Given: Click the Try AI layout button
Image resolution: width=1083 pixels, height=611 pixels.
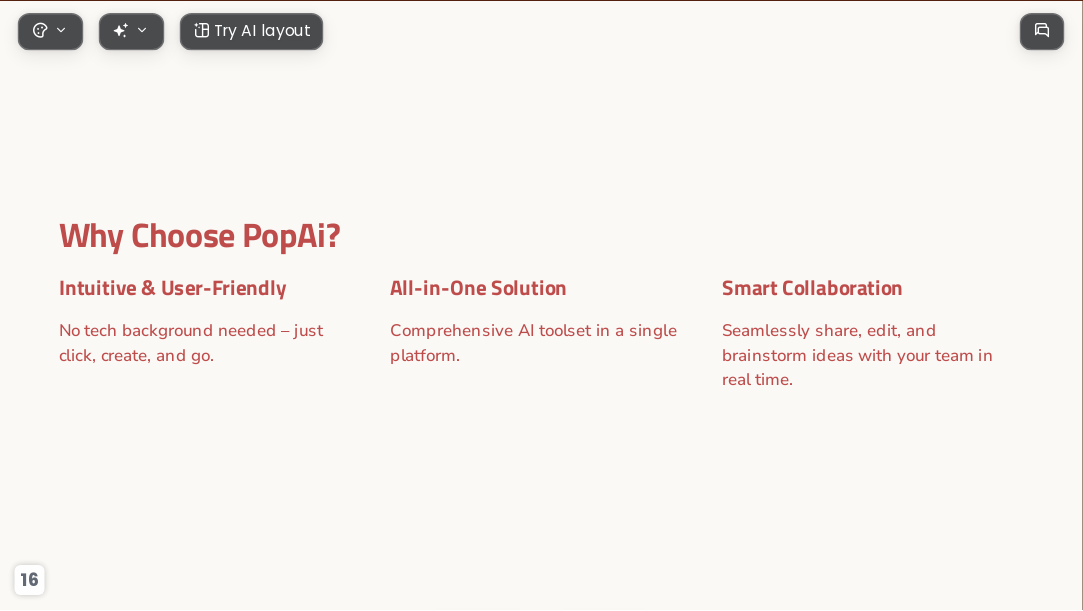Looking at the screenshot, I should tap(251, 31).
